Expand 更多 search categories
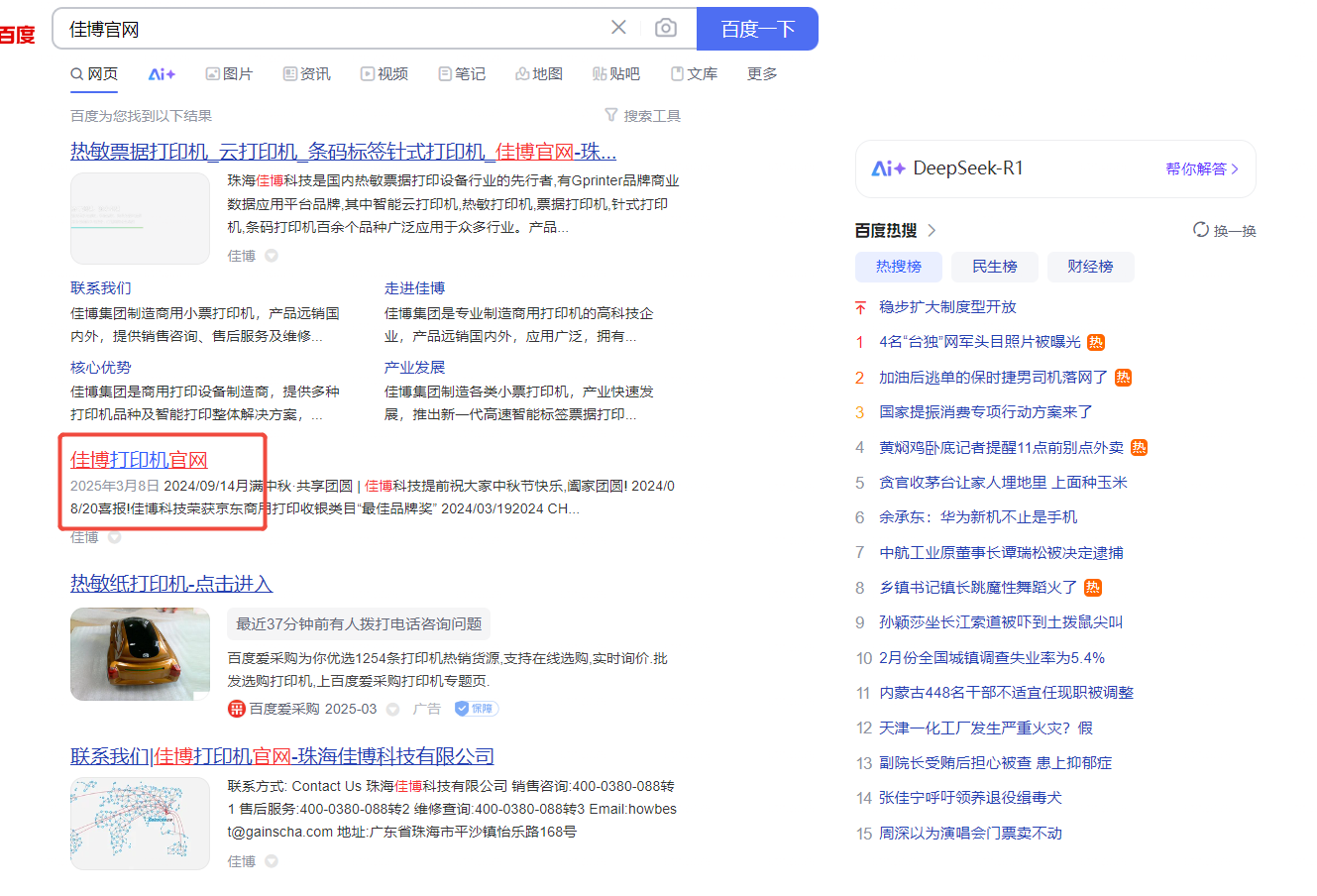The width and height of the screenshot is (1317, 896). coord(762,73)
